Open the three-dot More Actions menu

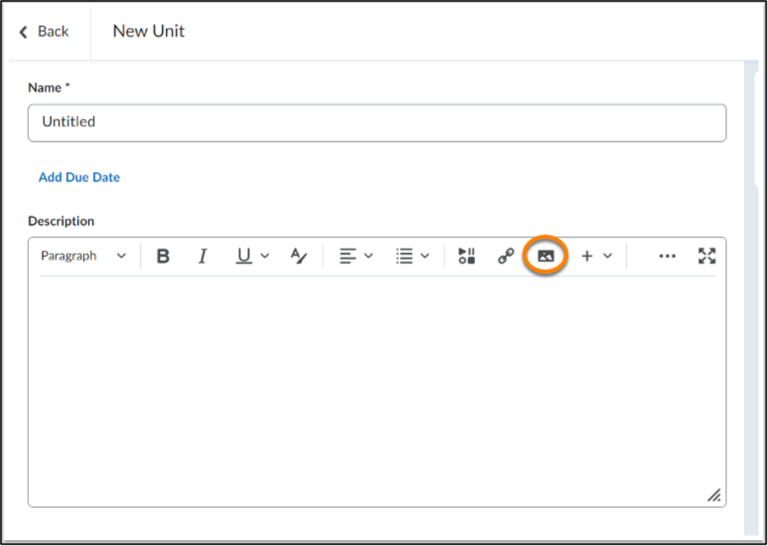pos(667,256)
